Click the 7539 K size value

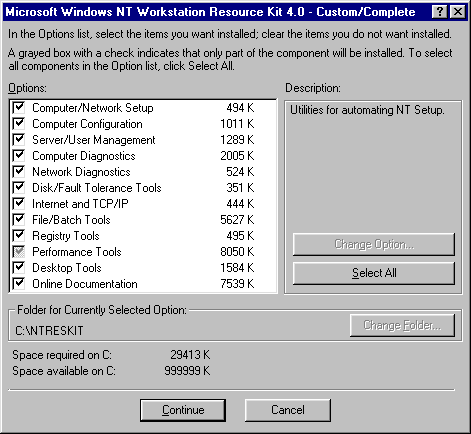pyautogui.click(x=237, y=284)
